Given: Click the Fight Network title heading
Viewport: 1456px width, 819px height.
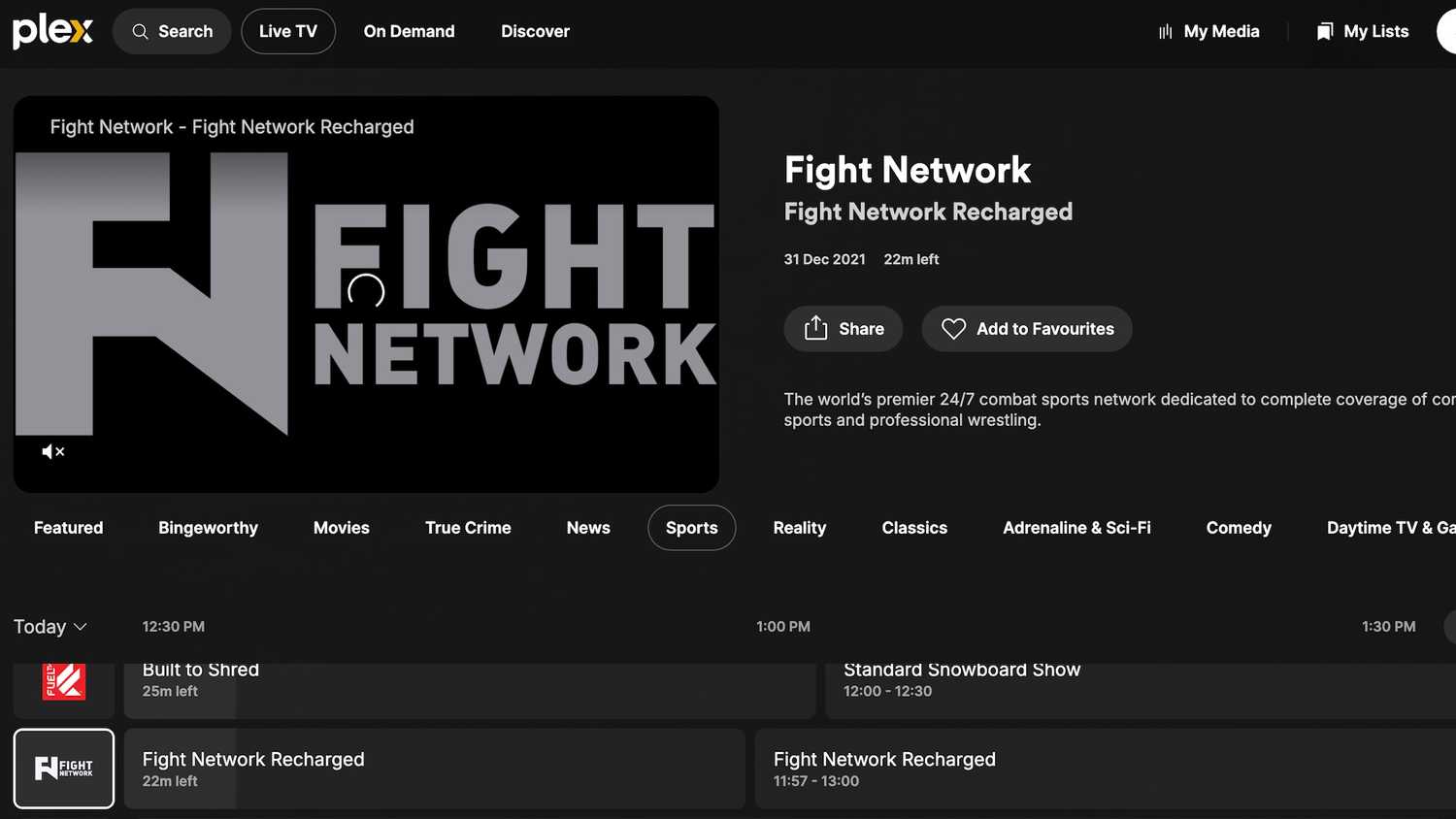Looking at the screenshot, I should tap(908, 170).
